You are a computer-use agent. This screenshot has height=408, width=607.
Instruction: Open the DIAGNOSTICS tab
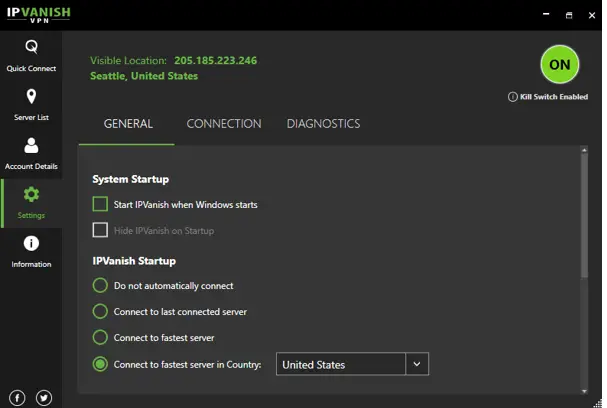pos(323,124)
